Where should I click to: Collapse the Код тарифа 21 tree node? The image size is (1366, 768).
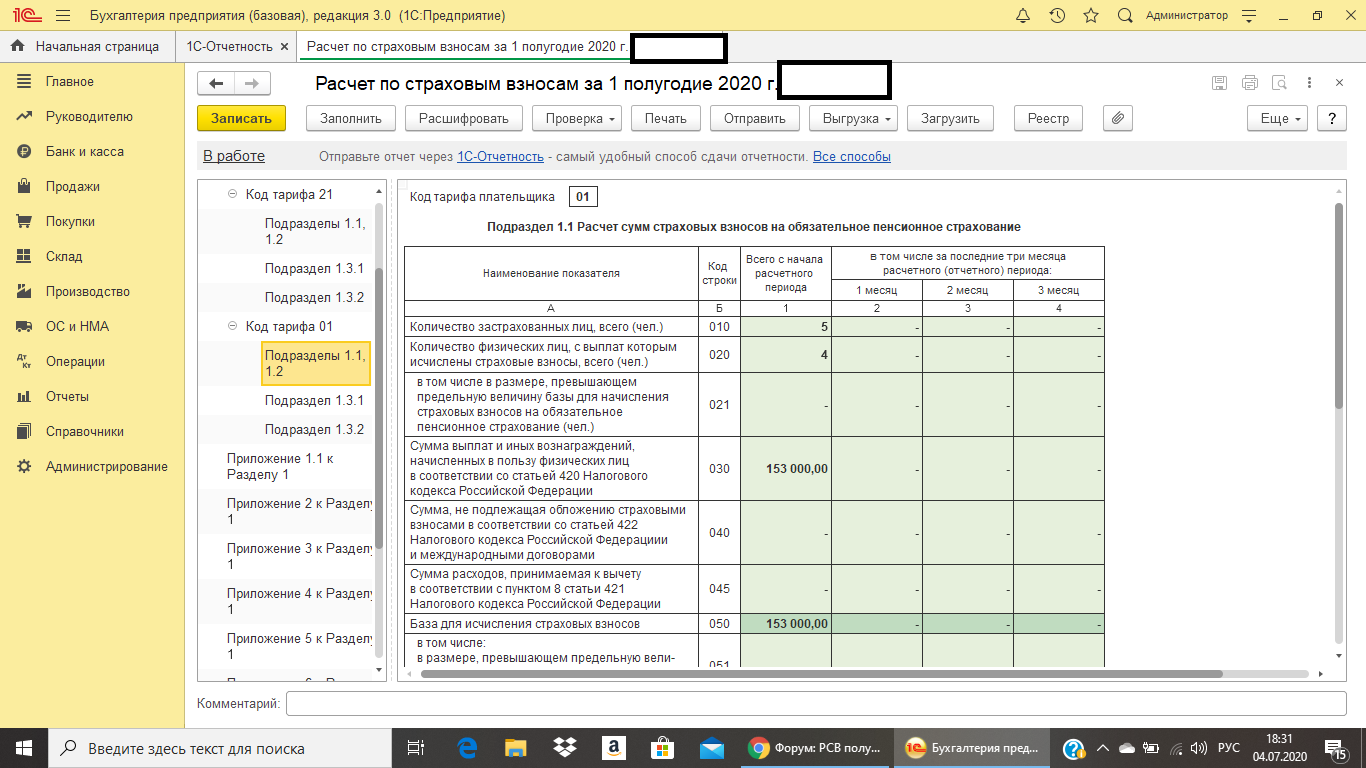233,194
